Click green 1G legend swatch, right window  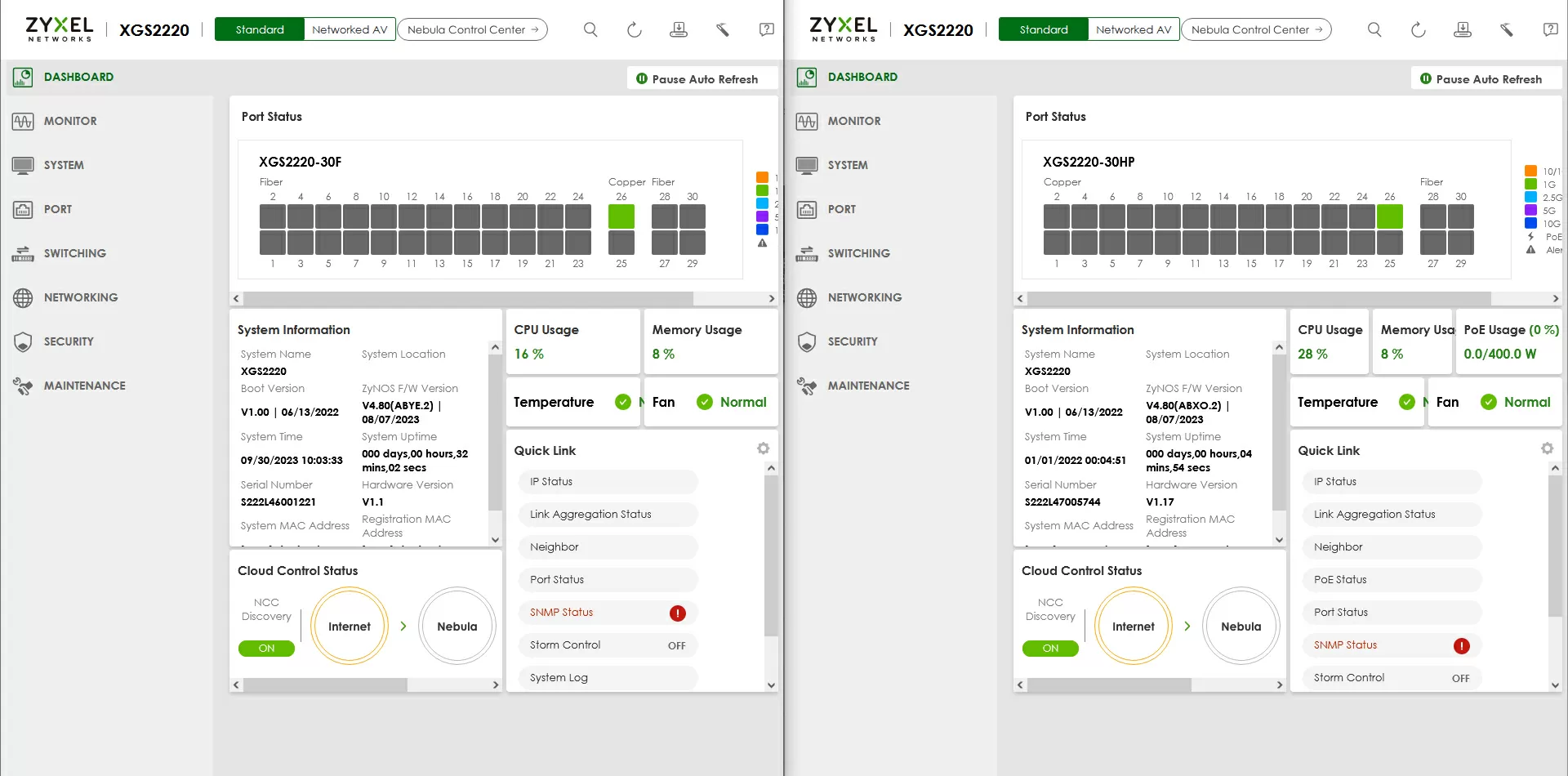(x=1530, y=185)
